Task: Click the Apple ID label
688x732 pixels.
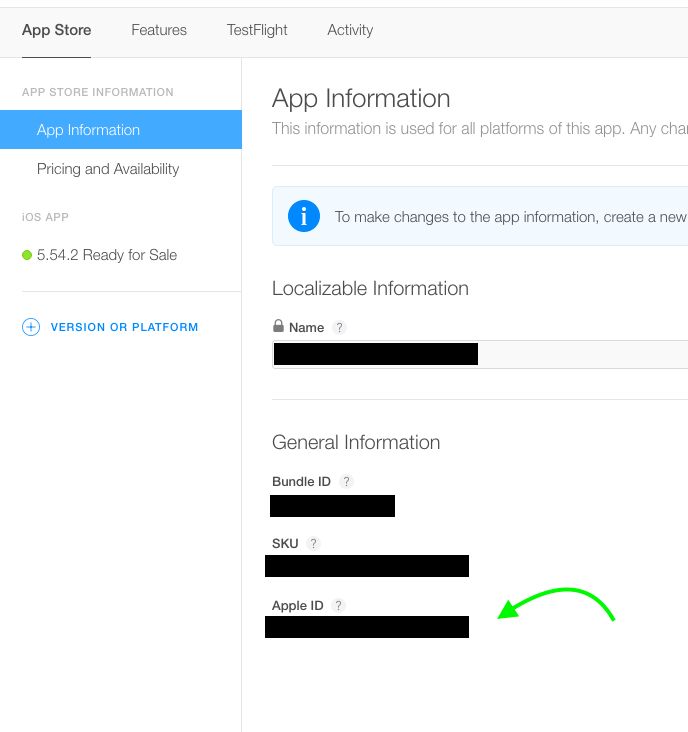Action: point(298,605)
